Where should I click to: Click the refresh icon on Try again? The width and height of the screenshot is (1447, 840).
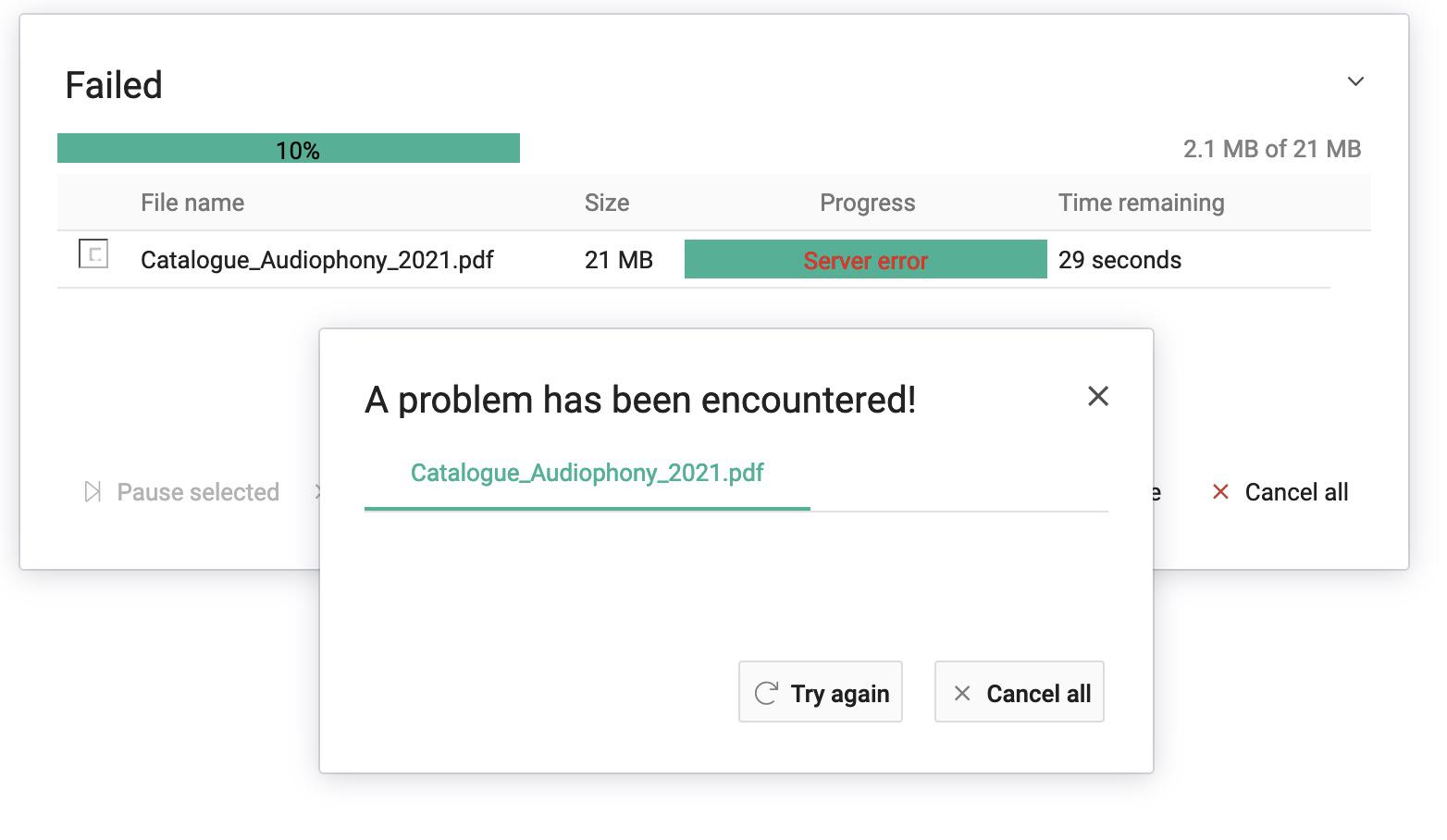coord(766,693)
